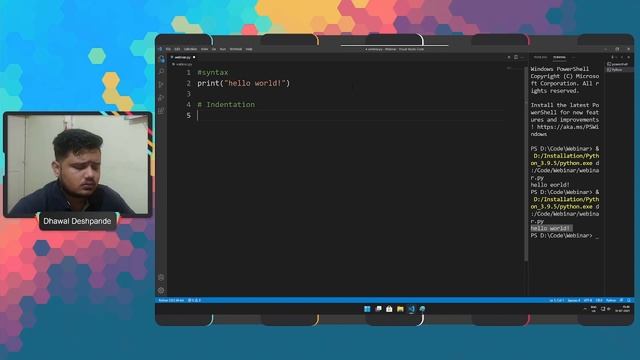The height and width of the screenshot is (360, 640).
Task: Click the # Indentation comment line
Action: (226, 105)
